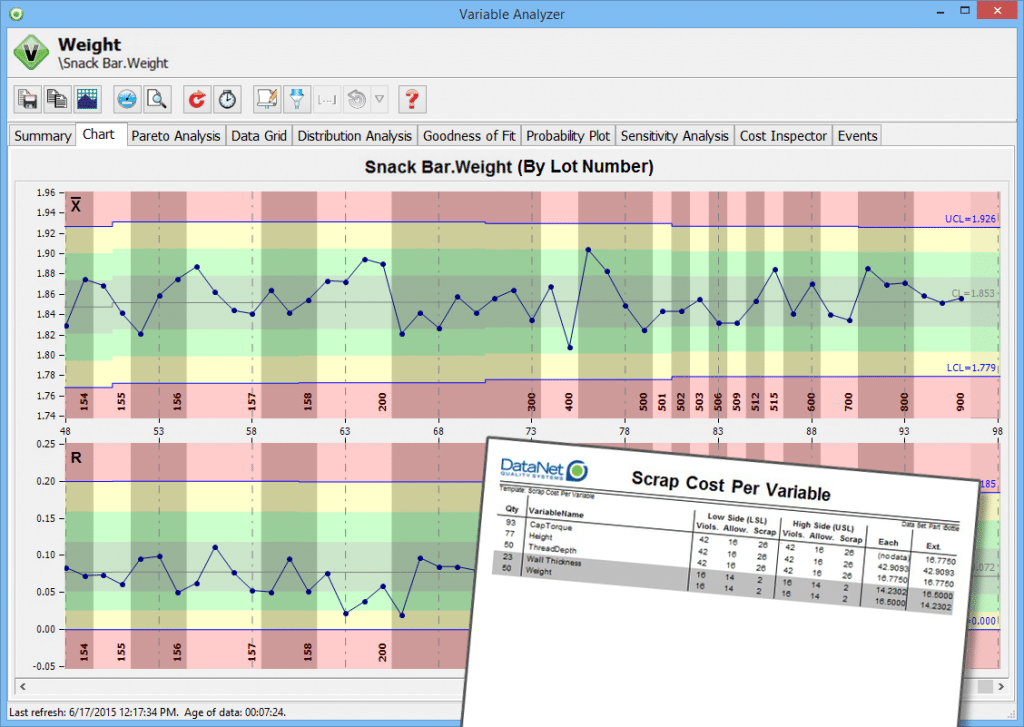Image resolution: width=1024 pixels, height=727 pixels.
Task: Click the filter funnel icon
Action: [x=297, y=99]
